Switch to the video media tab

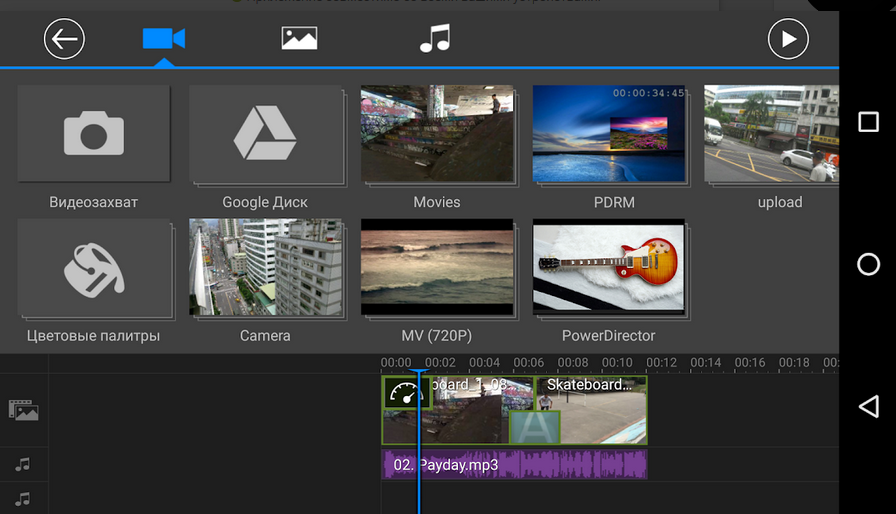pos(164,39)
